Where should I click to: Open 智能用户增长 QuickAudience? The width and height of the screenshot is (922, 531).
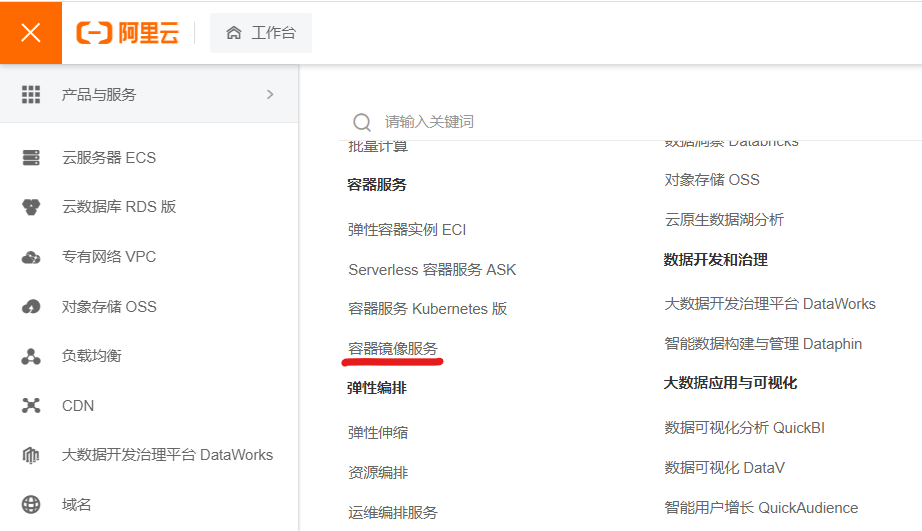pos(761,508)
